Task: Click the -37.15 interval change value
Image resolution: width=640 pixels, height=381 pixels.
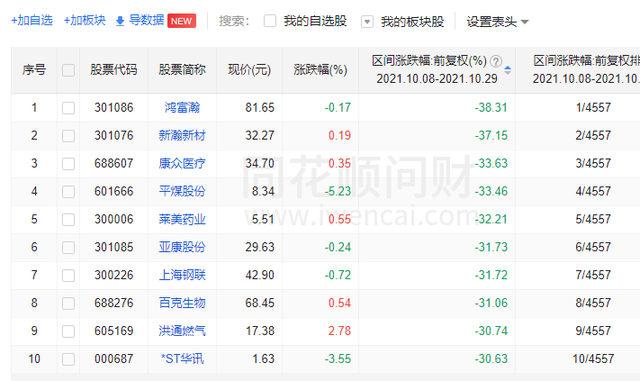Action: click(491, 136)
